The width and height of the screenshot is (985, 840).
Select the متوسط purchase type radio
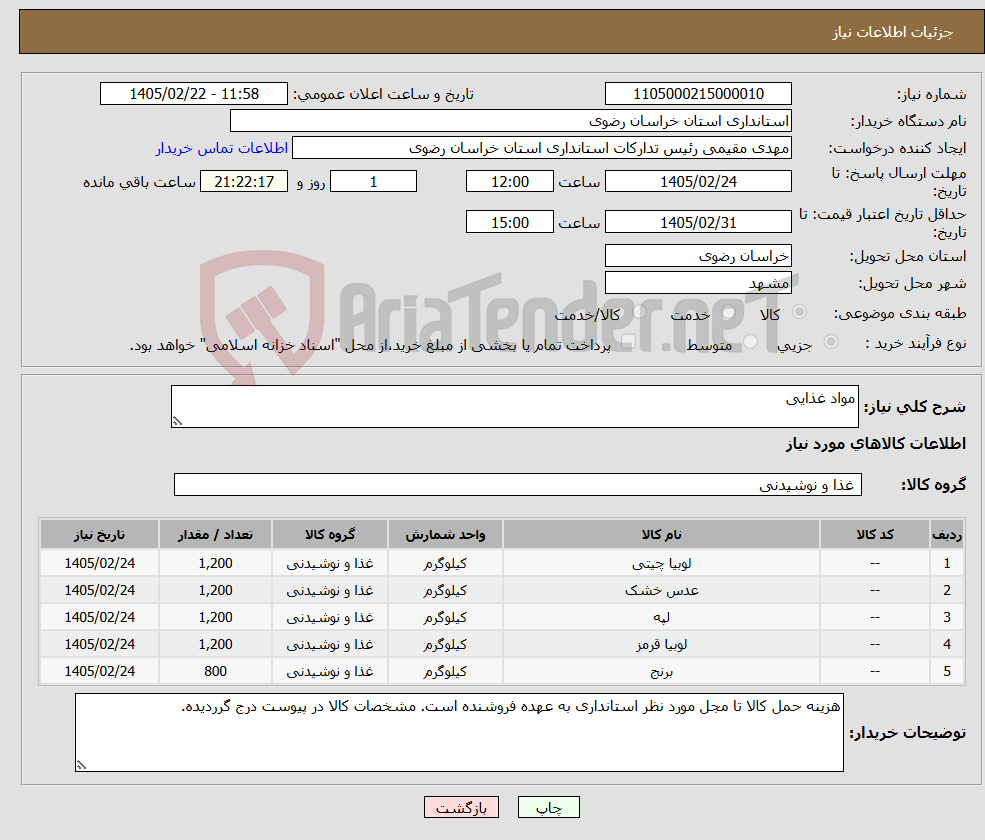tap(751, 342)
